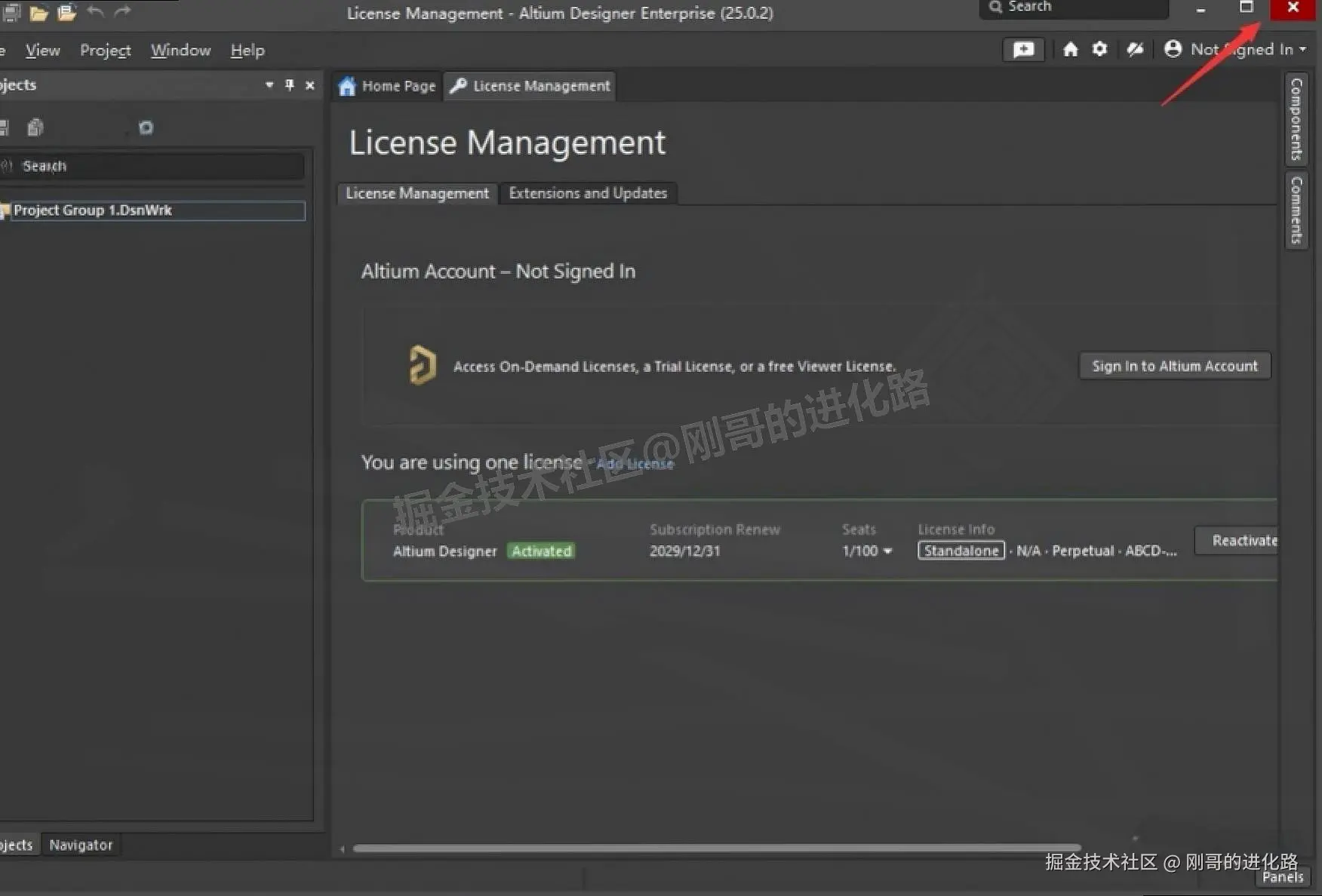
Task: Select the License Management document tab
Action: pyautogui.click(x=530, y=86)
